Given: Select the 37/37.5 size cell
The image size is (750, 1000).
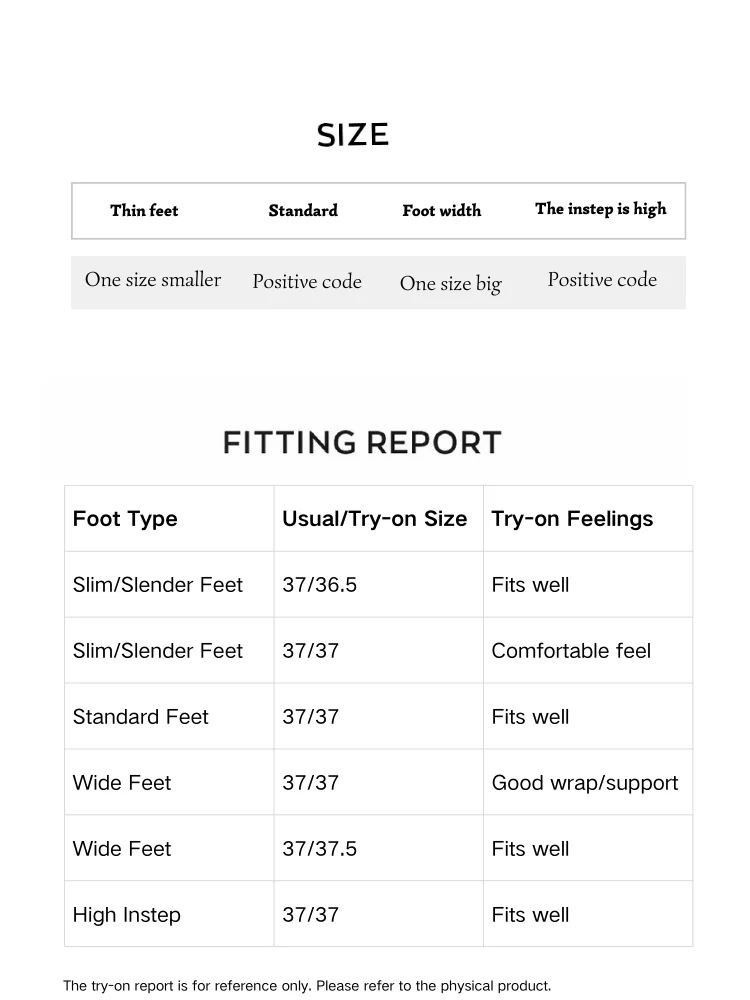Looking at the screenshot, I should (x=319, y=849).
